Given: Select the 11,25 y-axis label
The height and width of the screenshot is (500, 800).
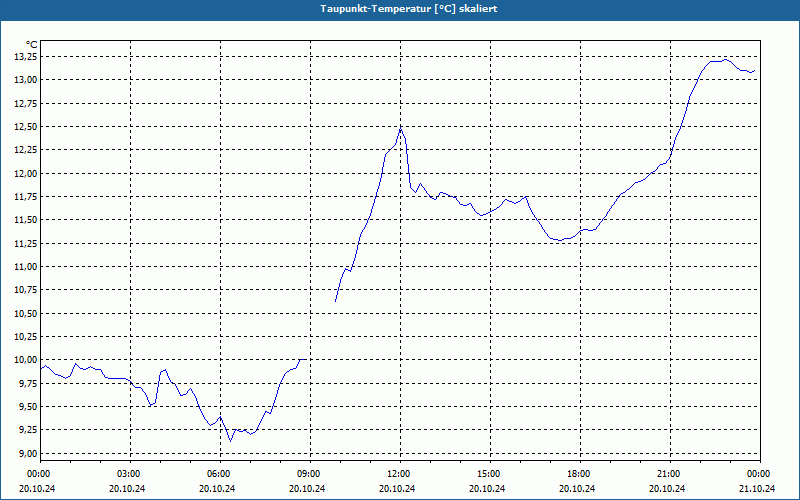Looking at the screenshot, I should point(25,243).
